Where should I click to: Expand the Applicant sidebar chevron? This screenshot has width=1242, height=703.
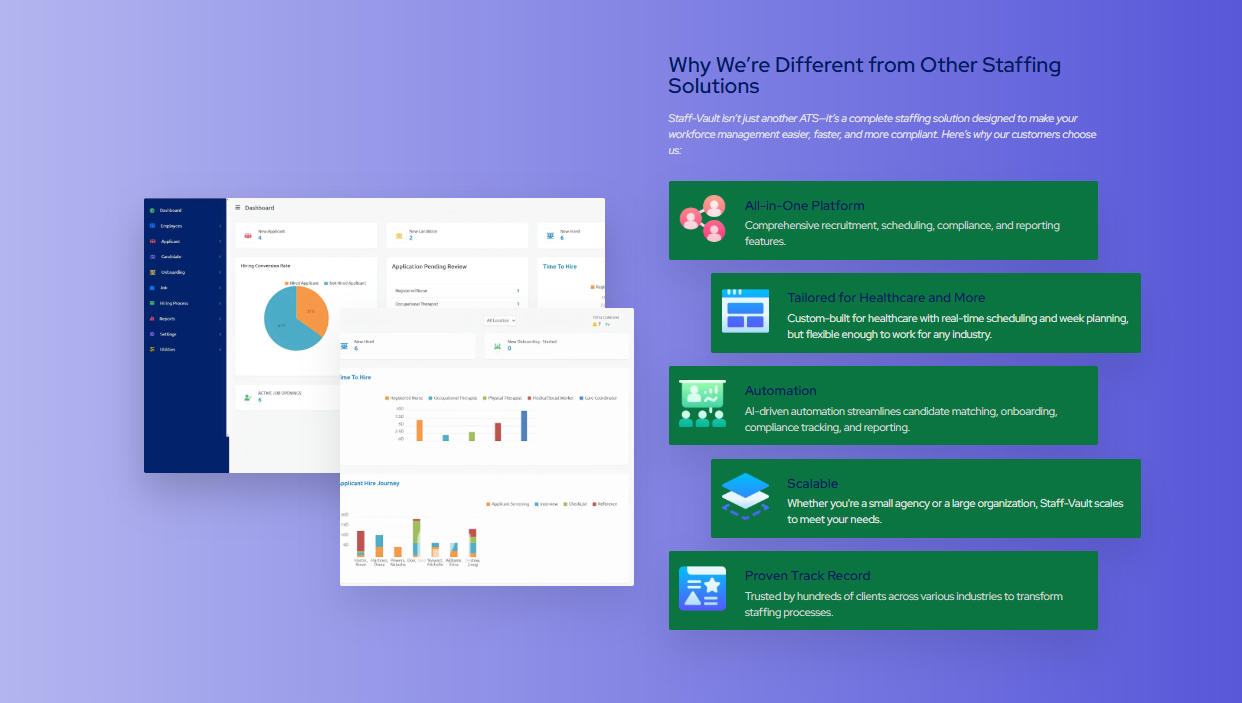tap(220, 241)
